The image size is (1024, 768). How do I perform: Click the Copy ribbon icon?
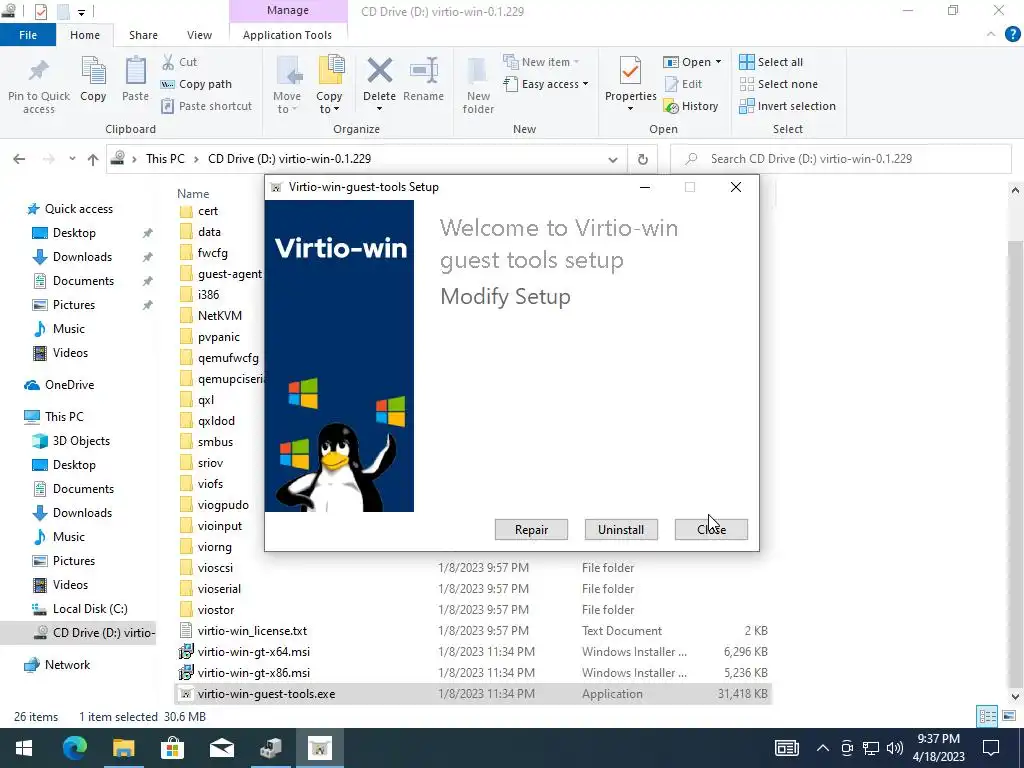93,72
